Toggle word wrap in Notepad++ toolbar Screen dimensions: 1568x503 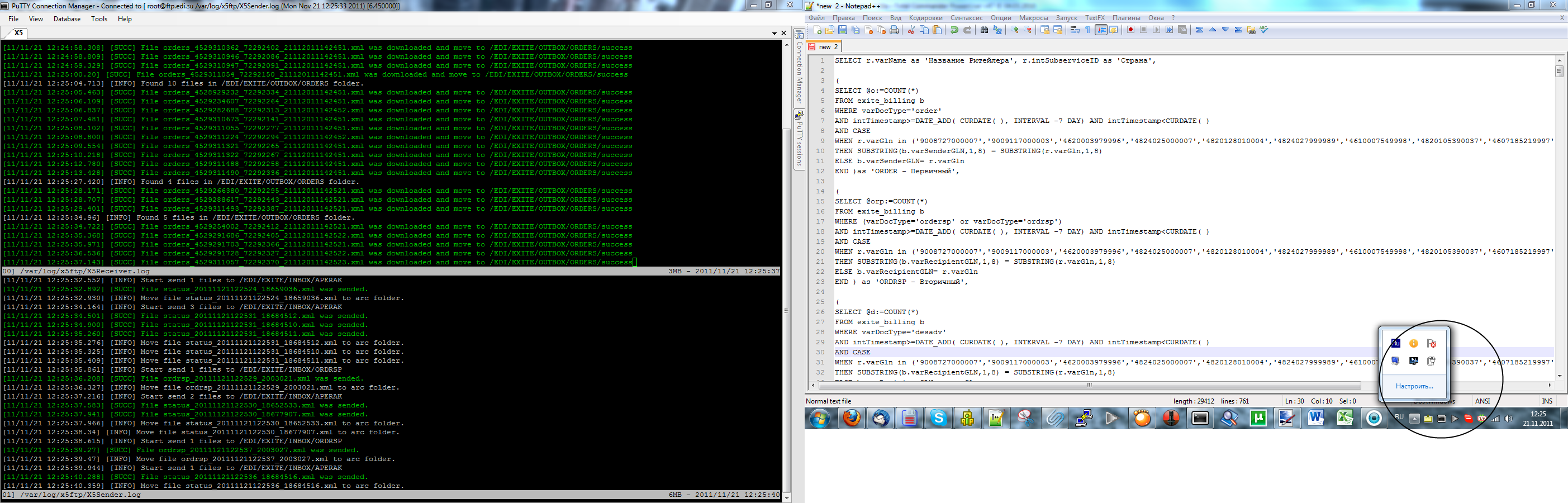click(1075, 30)
